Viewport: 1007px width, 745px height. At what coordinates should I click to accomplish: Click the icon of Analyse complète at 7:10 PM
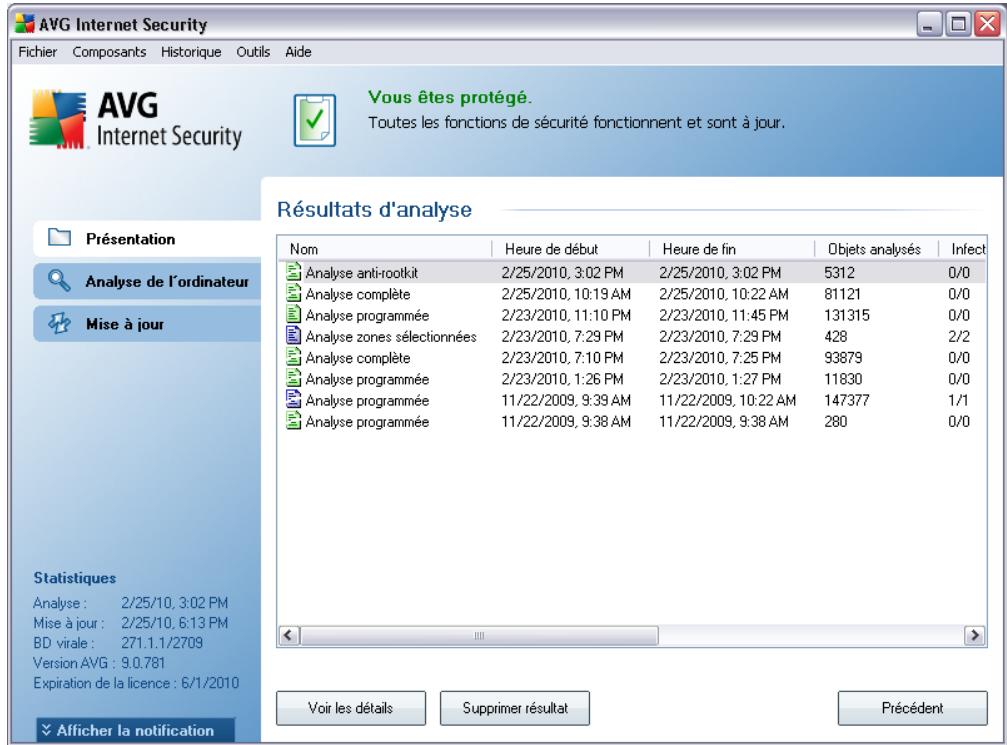pos(293,357)
